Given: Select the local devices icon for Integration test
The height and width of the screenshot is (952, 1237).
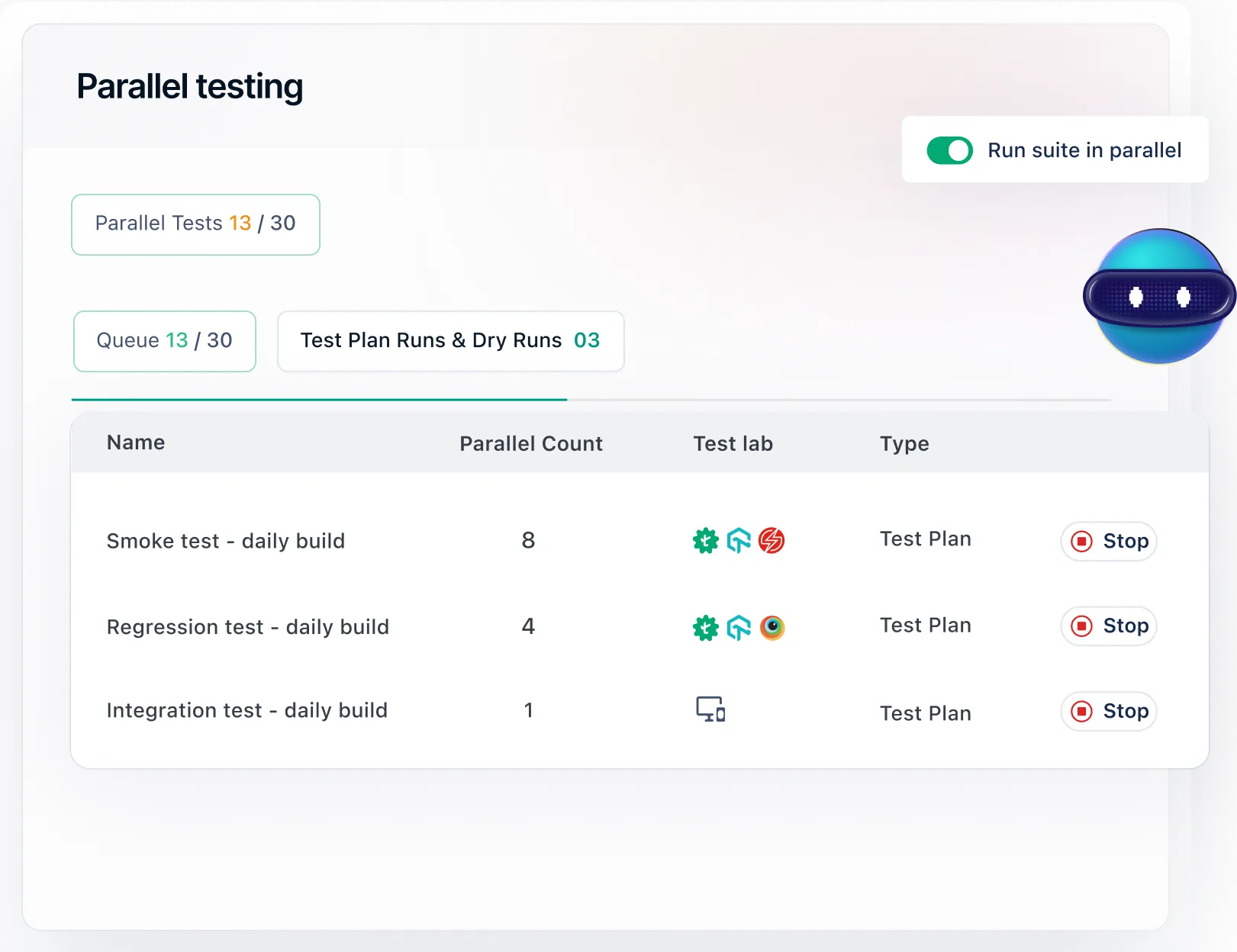Looking at the screenshot, I should tap(709, 709).
